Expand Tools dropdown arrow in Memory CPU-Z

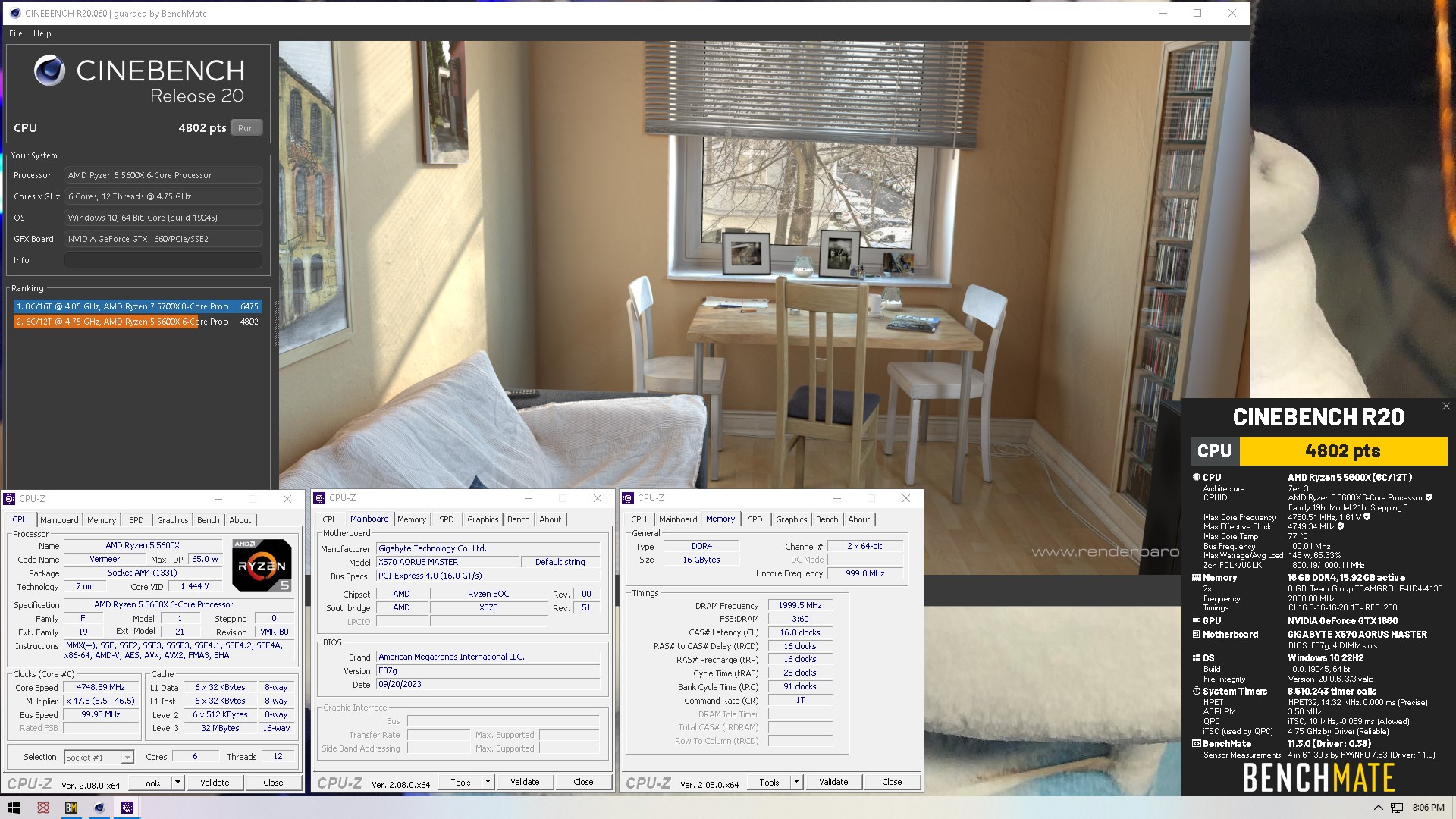pos(796,781)
